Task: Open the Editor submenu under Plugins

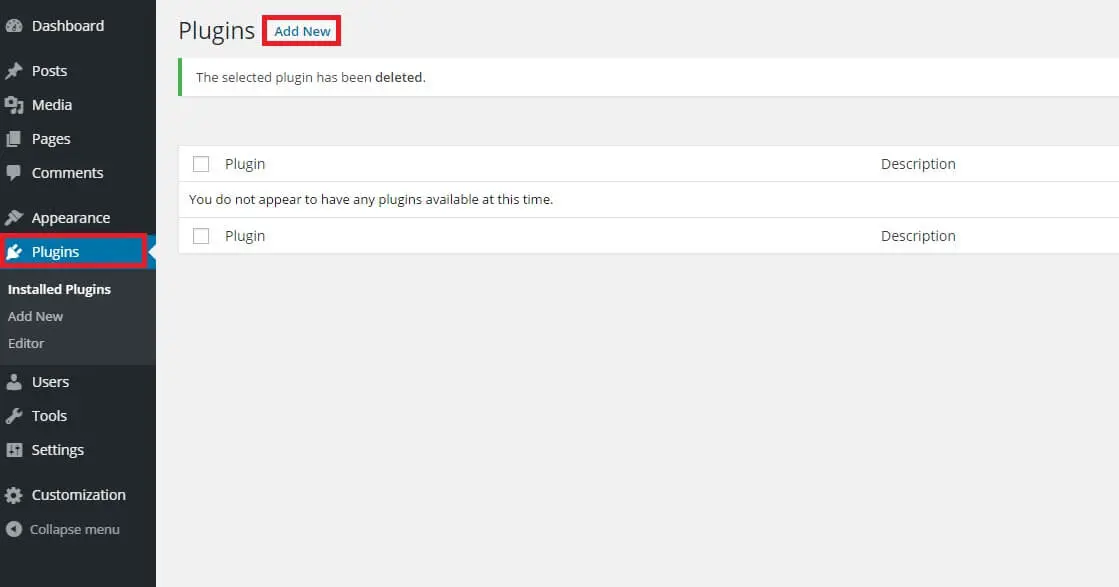Action: (x=26, y=343)
